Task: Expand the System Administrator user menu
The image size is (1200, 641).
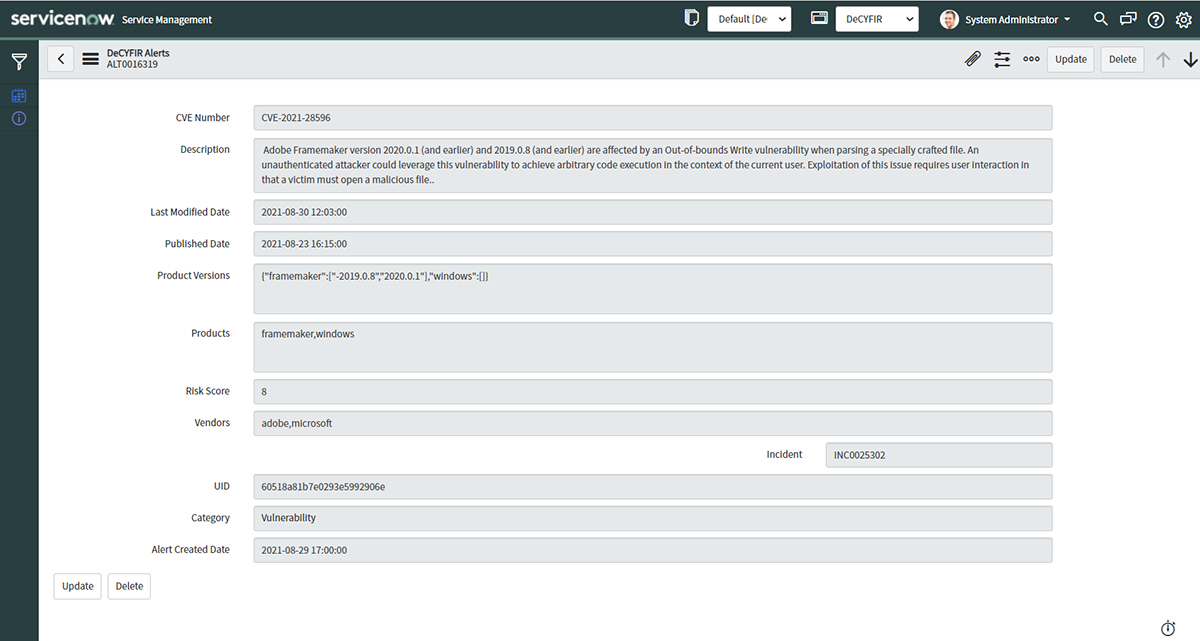Action: [x=1017, y=19]
